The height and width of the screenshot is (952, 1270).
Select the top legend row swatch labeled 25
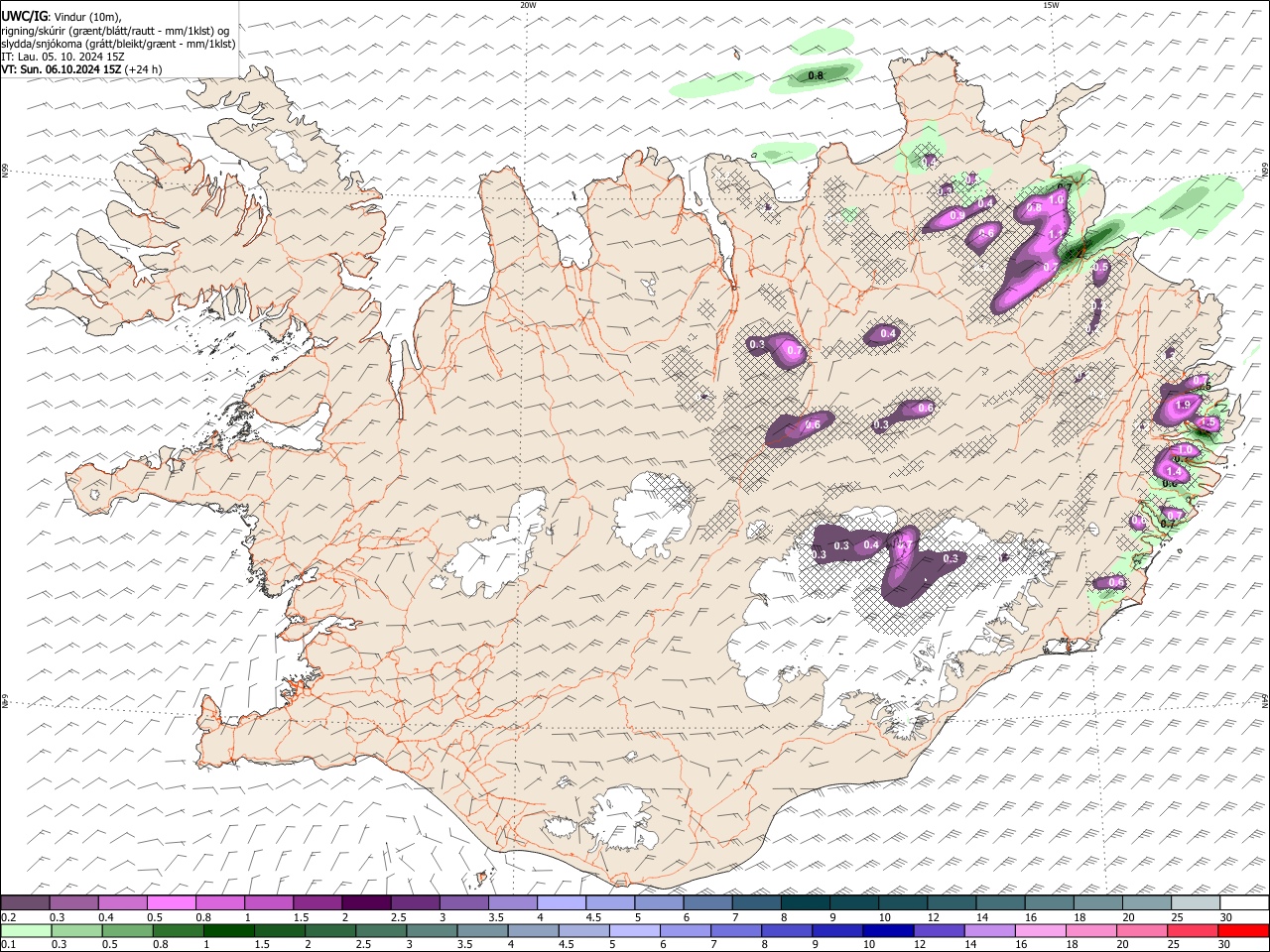(1196, 903)
